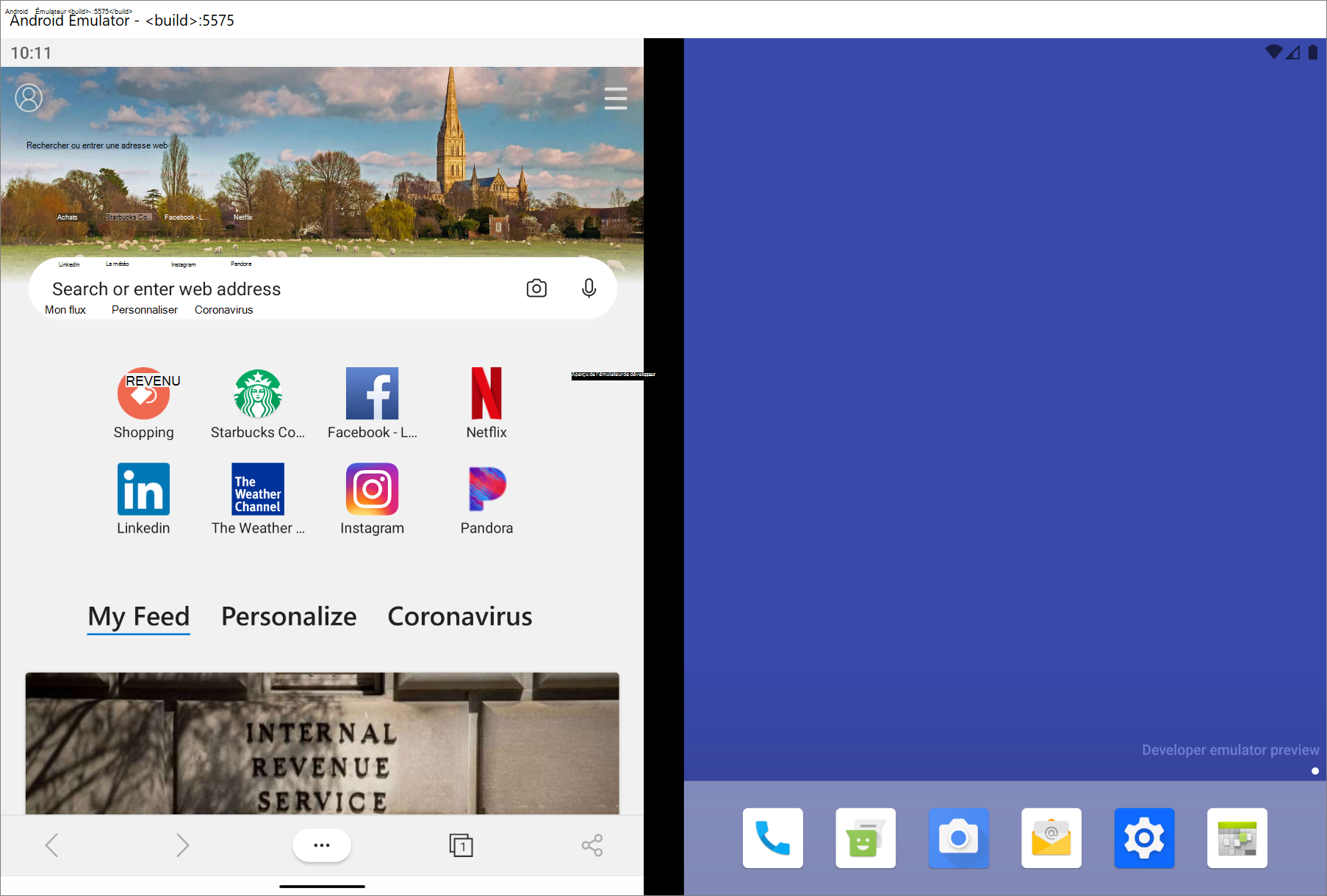Open the Starbucks Coffee shortcut

coord(258,394)
